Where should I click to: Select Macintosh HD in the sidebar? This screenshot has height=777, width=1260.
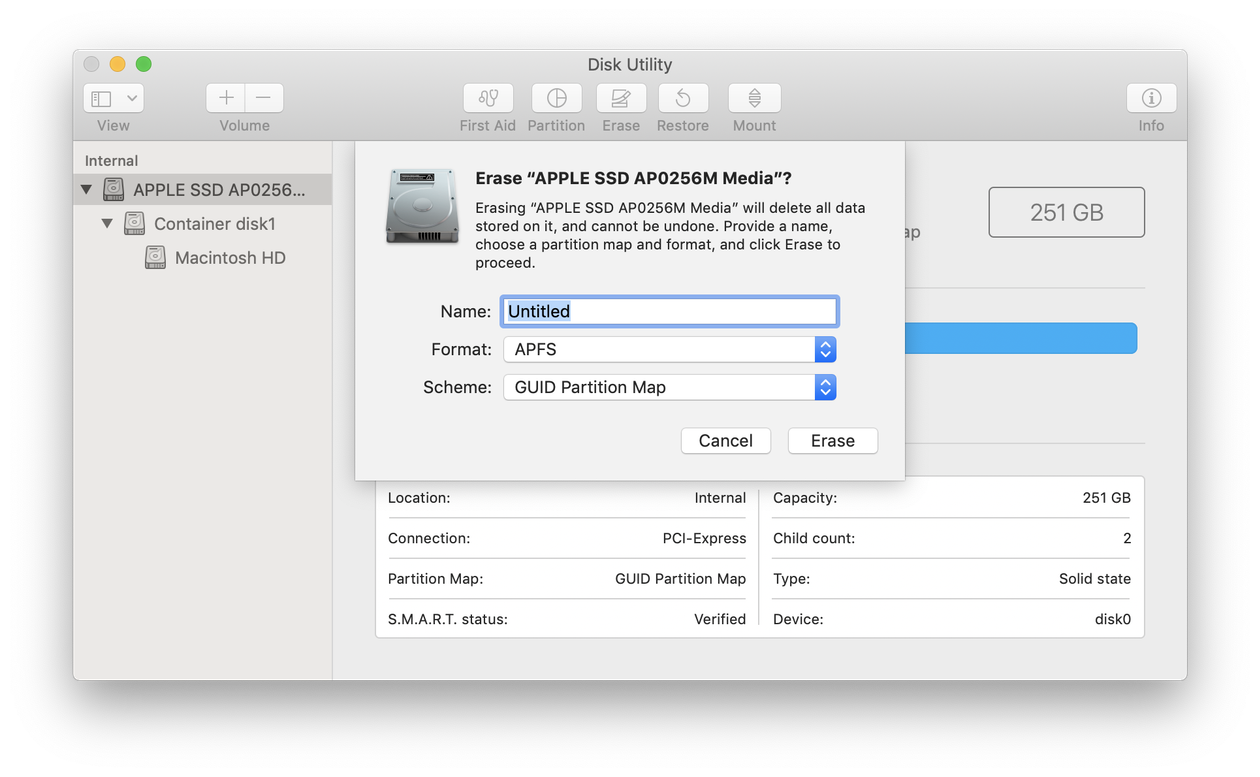[231, 257]
